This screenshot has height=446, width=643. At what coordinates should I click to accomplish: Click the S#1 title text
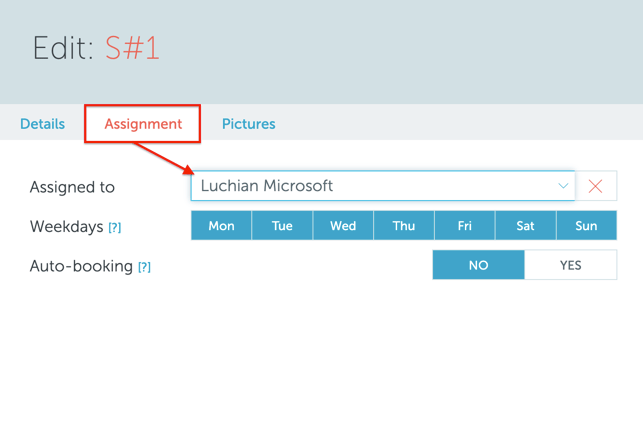point(132,48)
